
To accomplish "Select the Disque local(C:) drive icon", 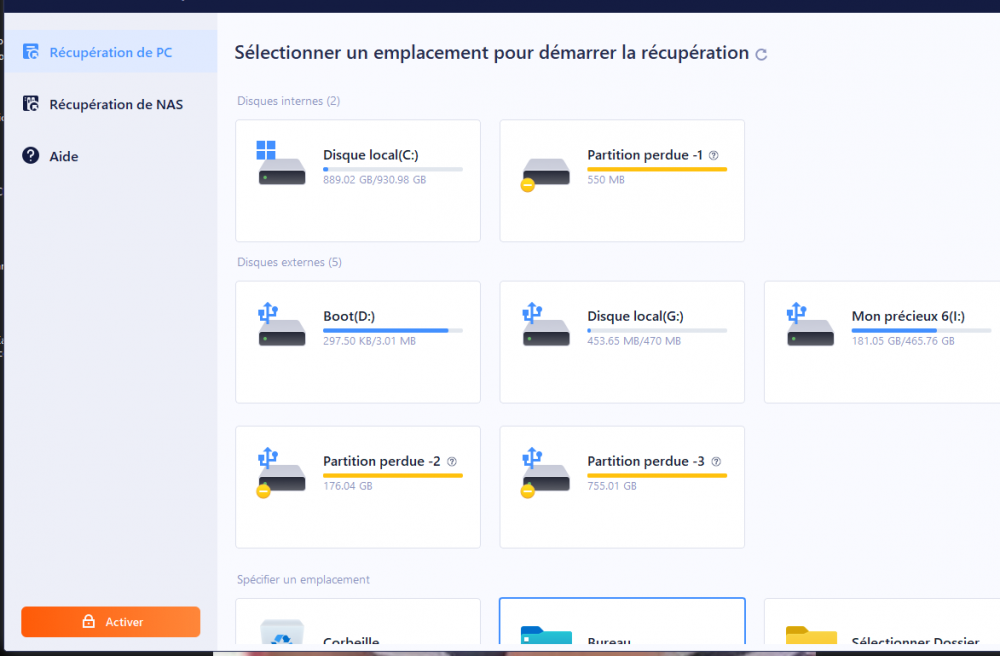I will pos(281,163).
